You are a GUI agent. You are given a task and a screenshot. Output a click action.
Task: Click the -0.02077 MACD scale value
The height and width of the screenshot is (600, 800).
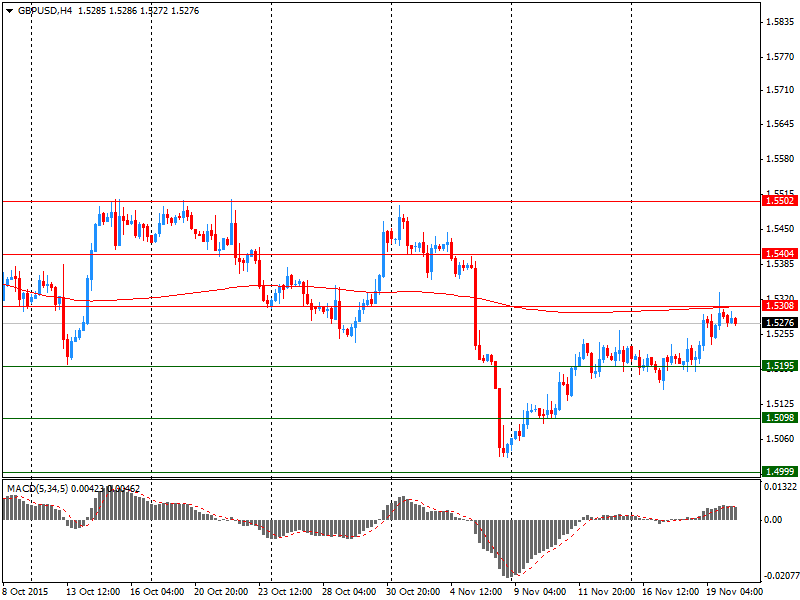[x=780, y=576]
